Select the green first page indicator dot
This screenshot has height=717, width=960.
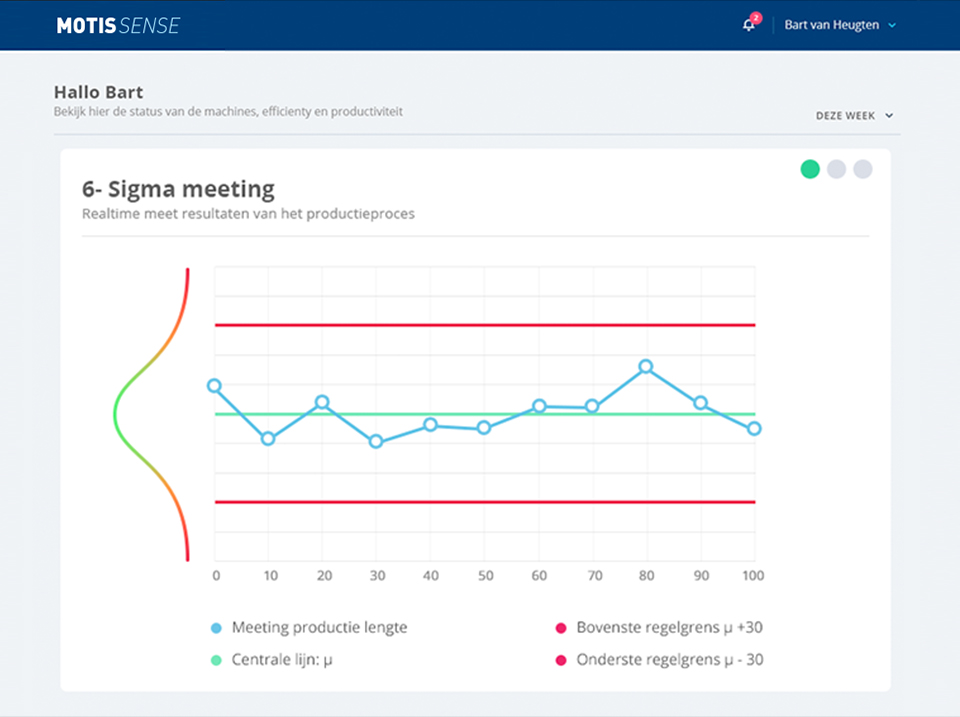[x=810, y=169]
